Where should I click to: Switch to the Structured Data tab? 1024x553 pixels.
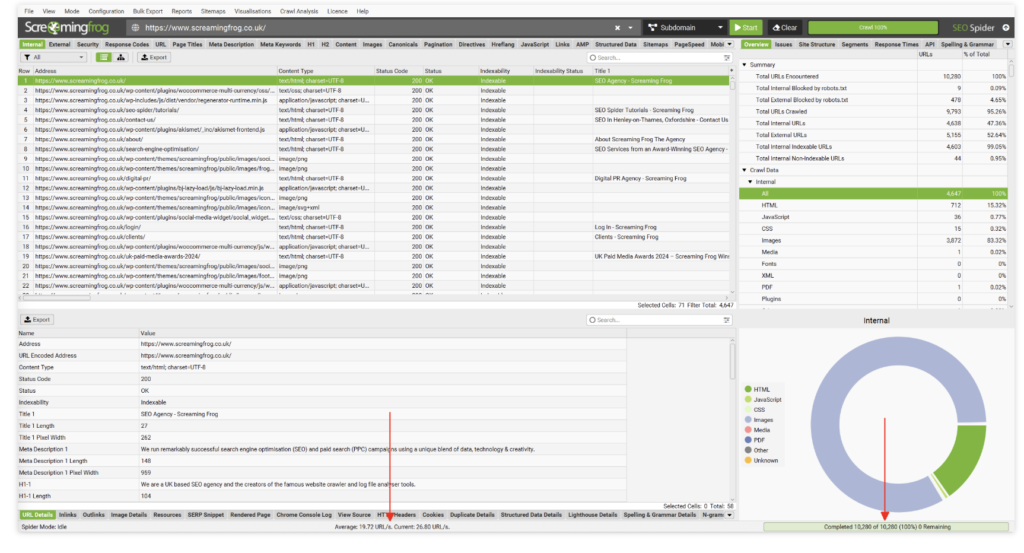point(616,44)
